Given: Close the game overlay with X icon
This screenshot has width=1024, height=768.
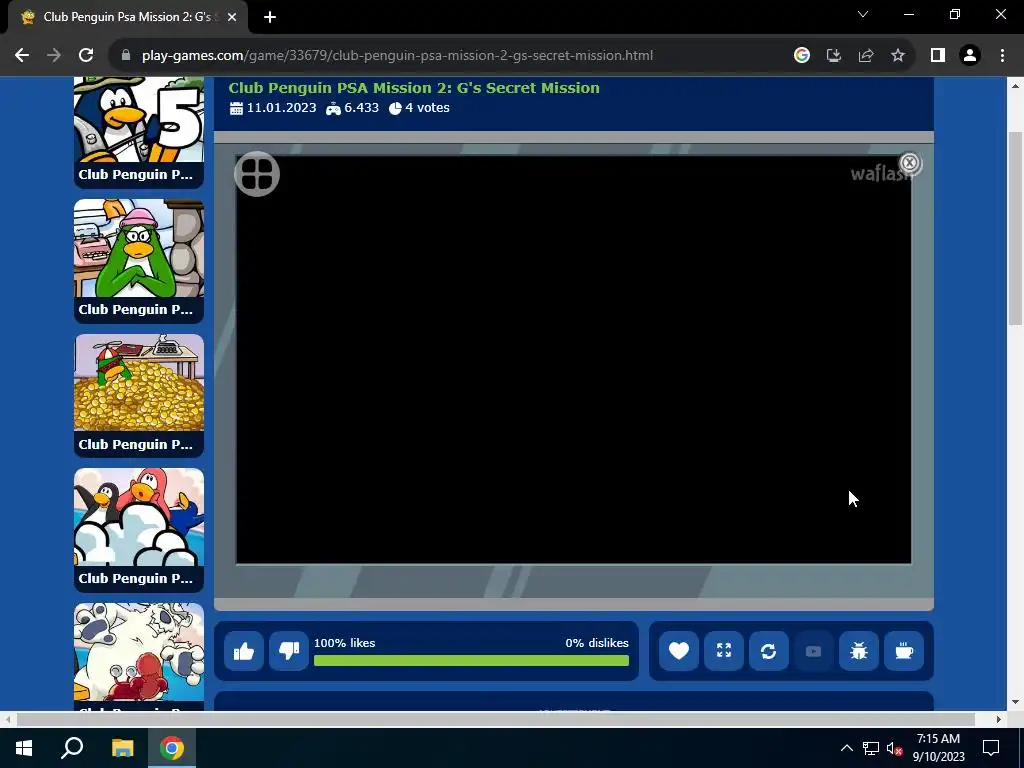Looking at the screenshot, I should pyautogui.click(x=910, y=163).
